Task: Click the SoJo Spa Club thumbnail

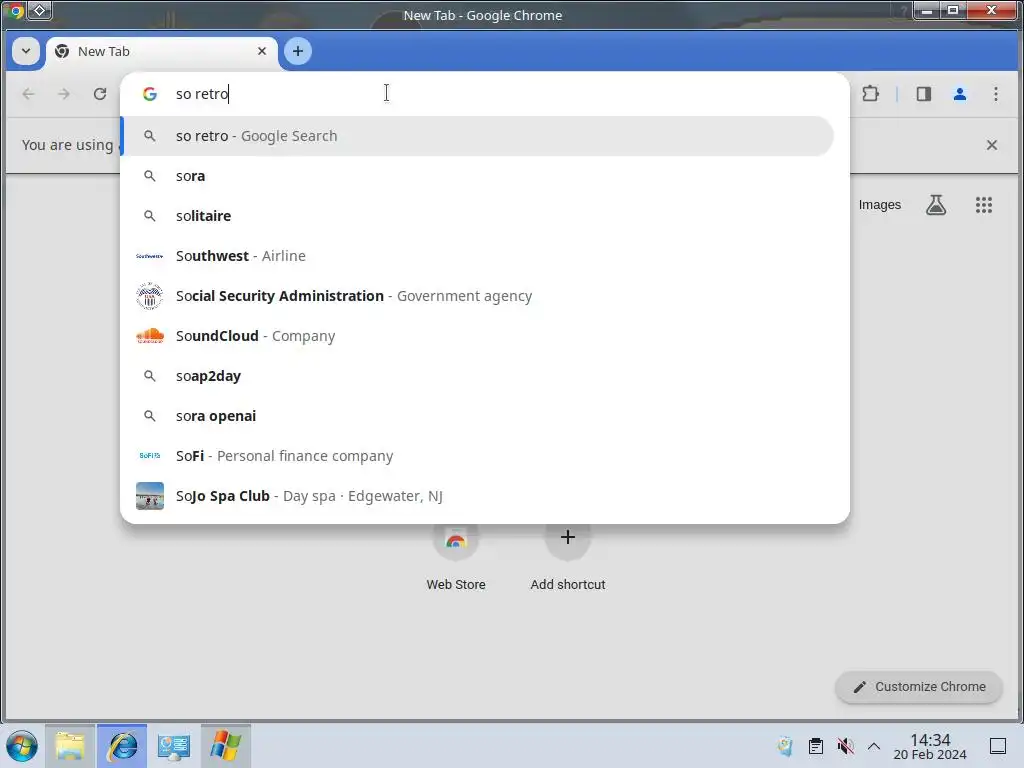Action: coord(150,496)
